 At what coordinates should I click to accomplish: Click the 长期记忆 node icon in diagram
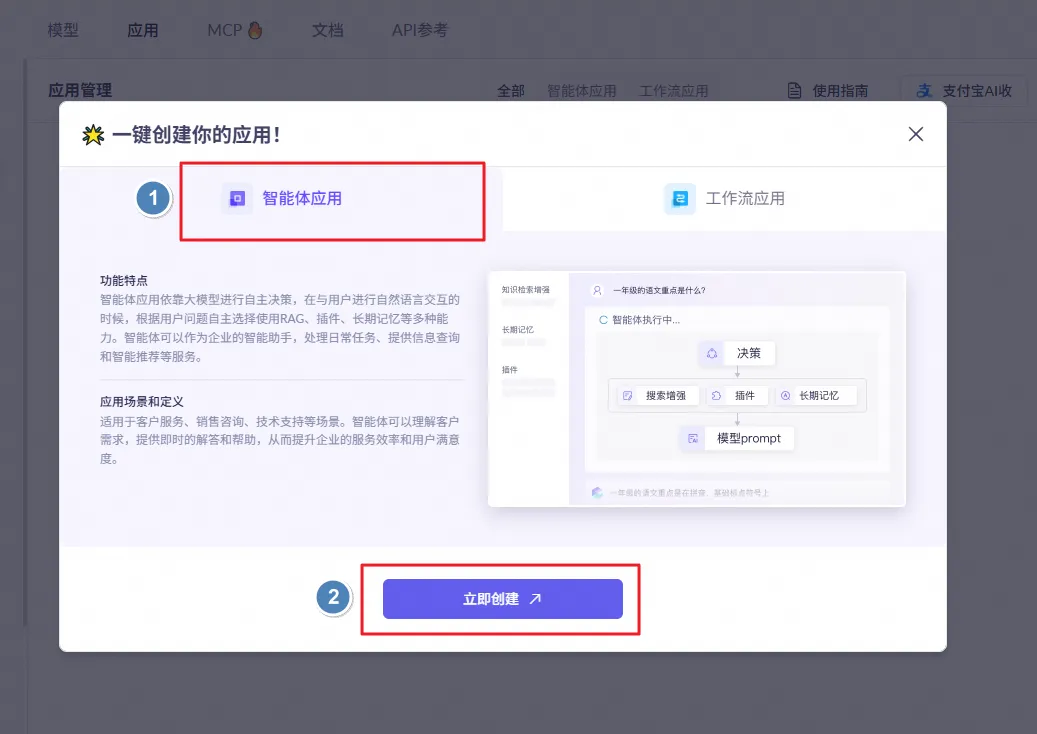coord(786,395)
